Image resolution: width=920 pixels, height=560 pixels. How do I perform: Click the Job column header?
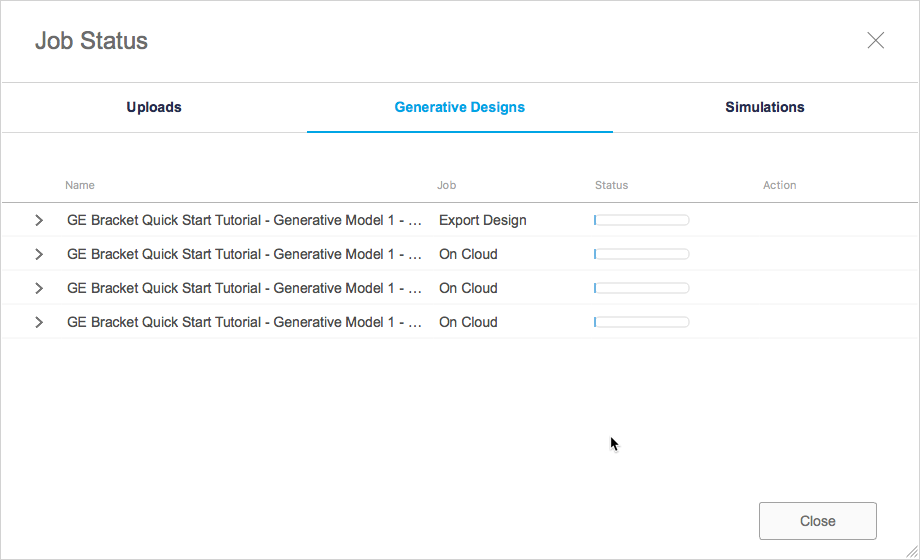click(x=446, y=185)
